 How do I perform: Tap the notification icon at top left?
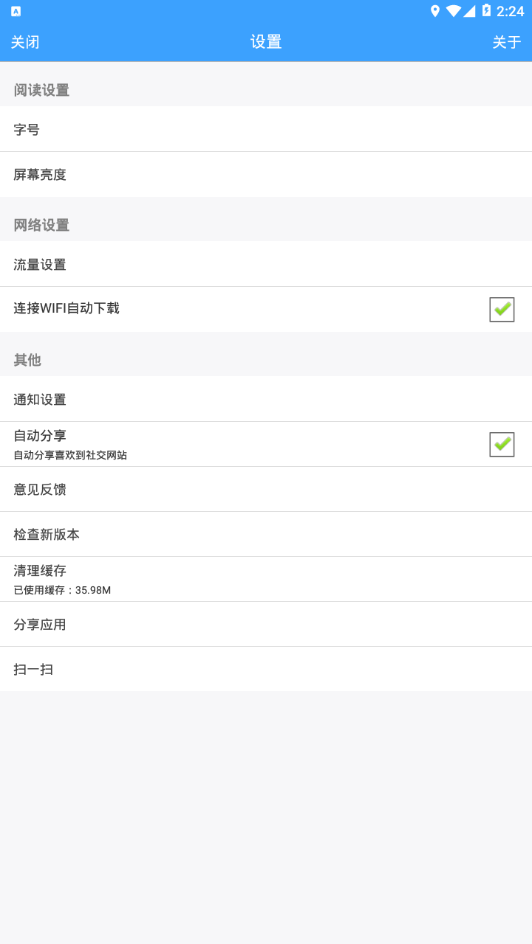(x=16, y=11)
